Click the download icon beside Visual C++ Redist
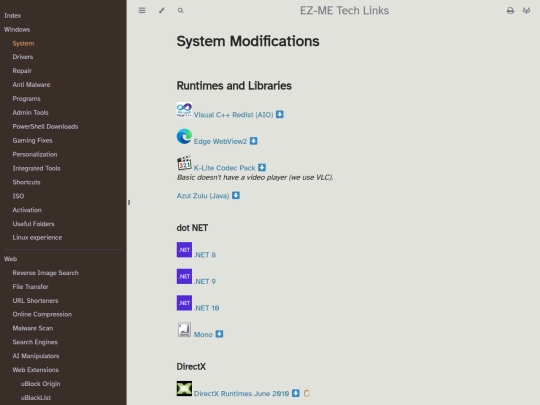Viewport: 540px width, 405px height. click(x=280, y=114)
